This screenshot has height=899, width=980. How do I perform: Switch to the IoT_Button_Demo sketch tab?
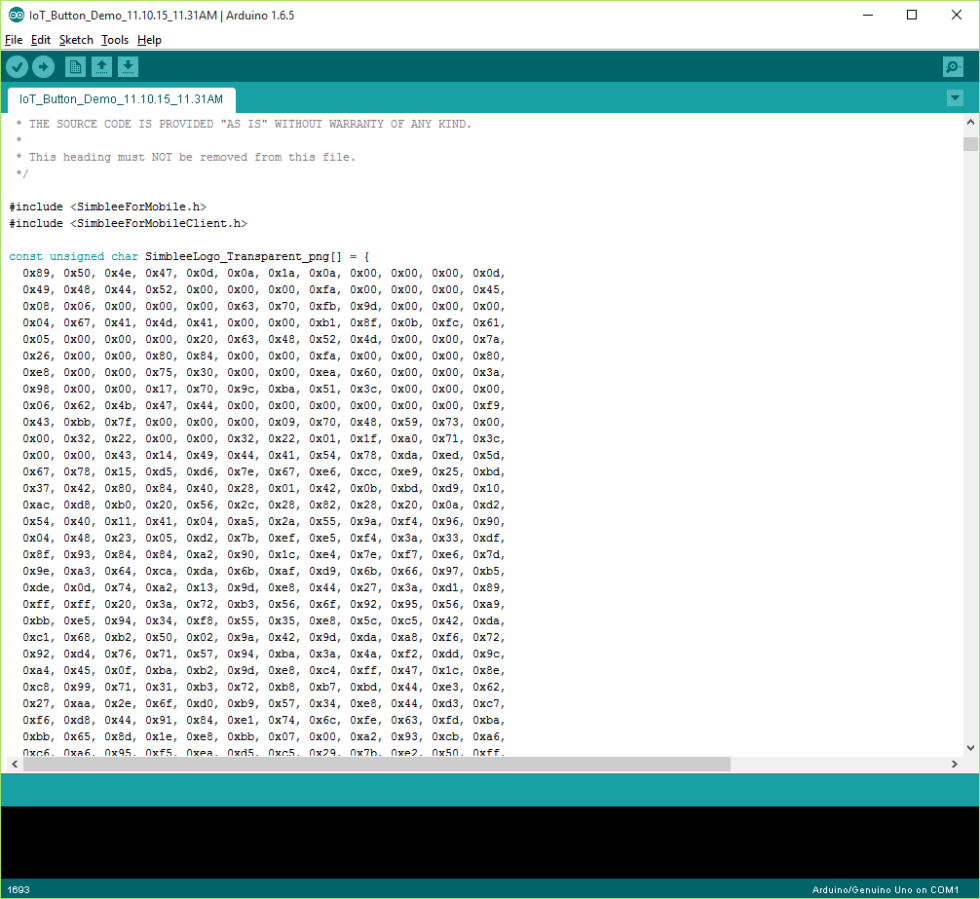tap(120, 100)
